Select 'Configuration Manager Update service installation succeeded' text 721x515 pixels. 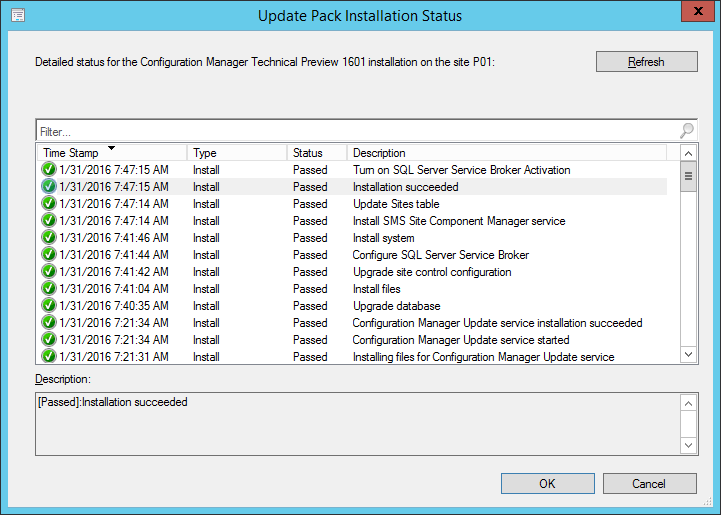pyautogui.click(x=497, y=323)
